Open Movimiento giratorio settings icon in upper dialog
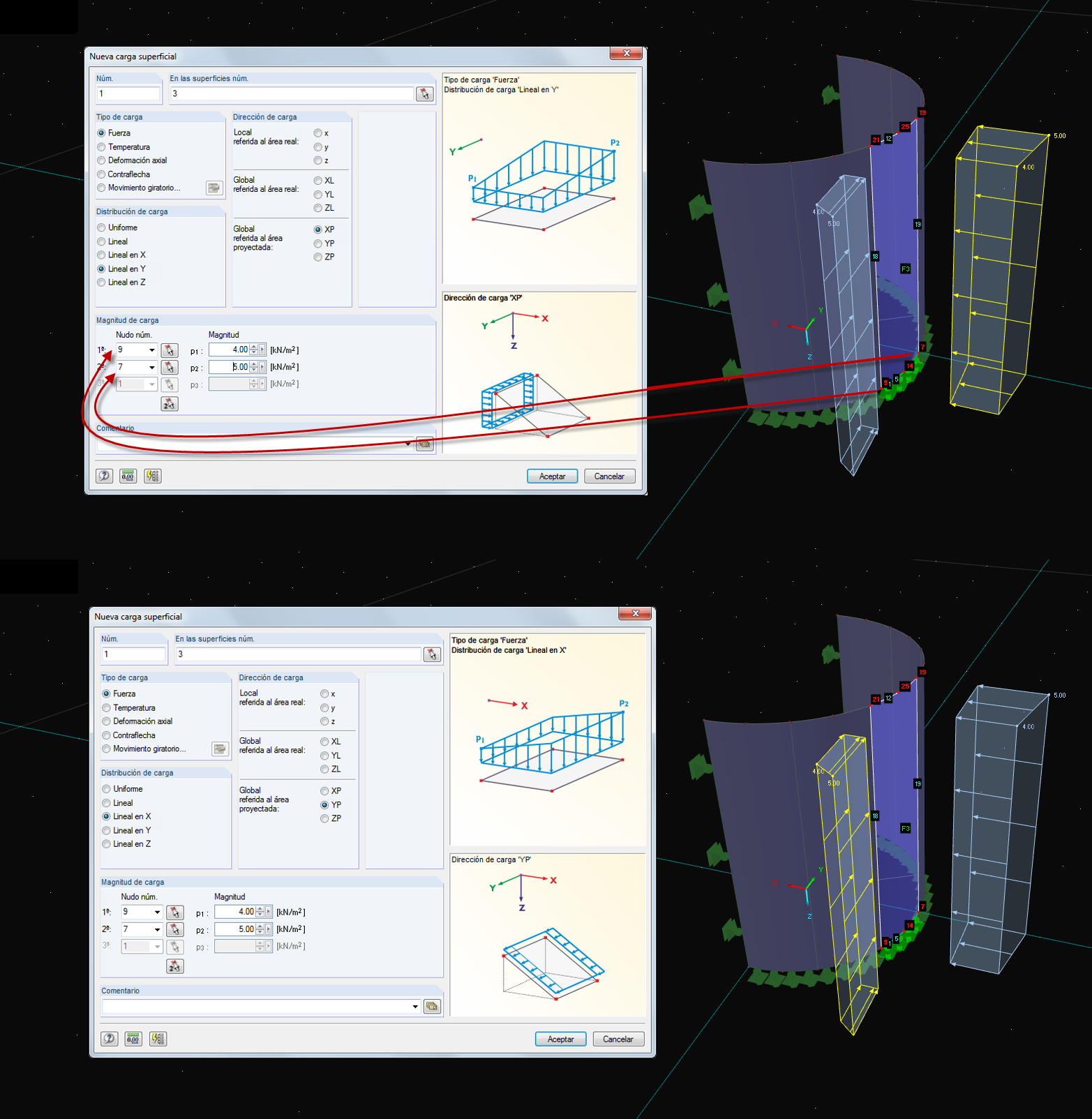Screen dimensions: 1092x1119 (214, 188)
